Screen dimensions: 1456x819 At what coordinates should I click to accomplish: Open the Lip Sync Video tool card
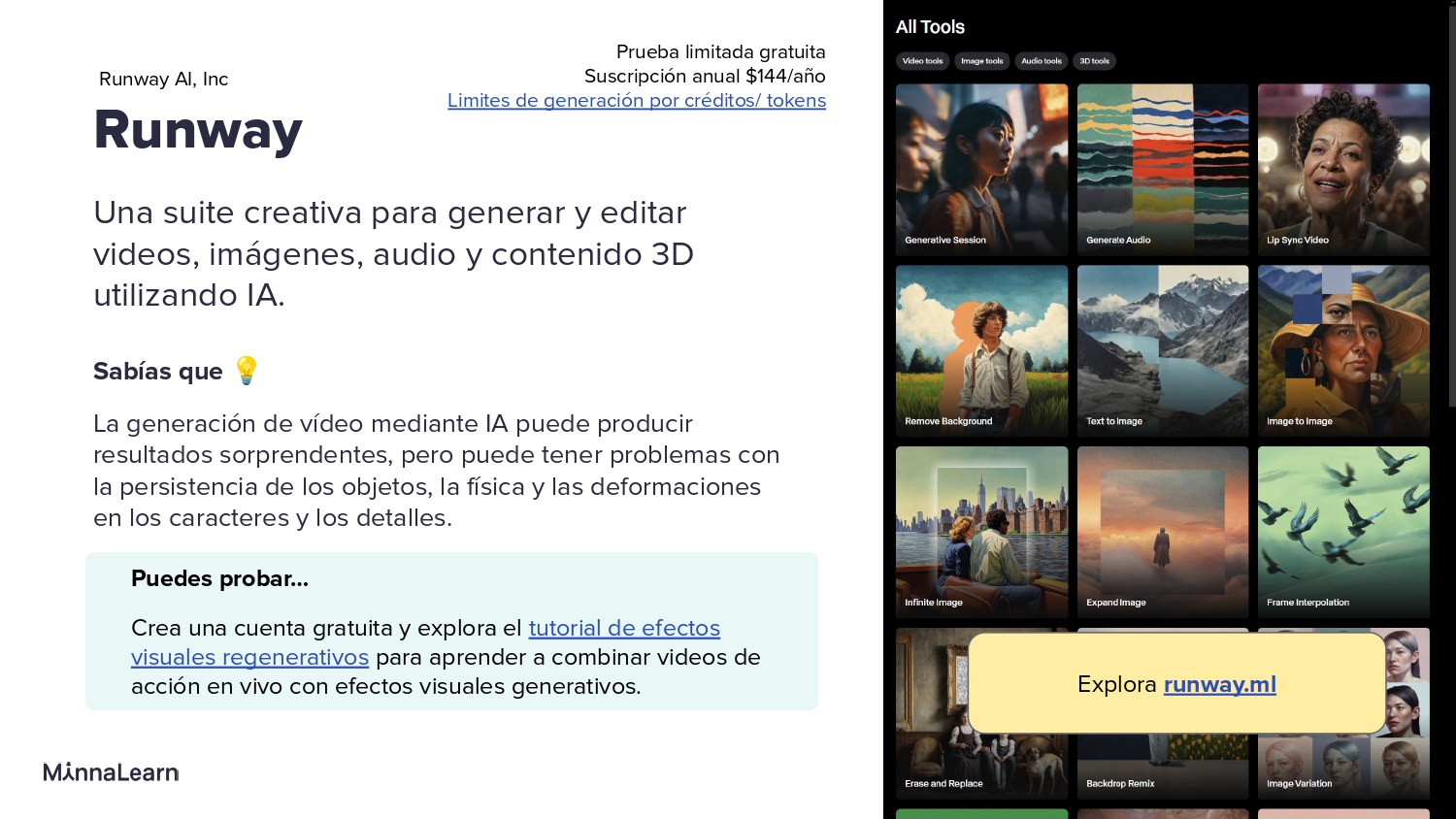(1343, 170)
